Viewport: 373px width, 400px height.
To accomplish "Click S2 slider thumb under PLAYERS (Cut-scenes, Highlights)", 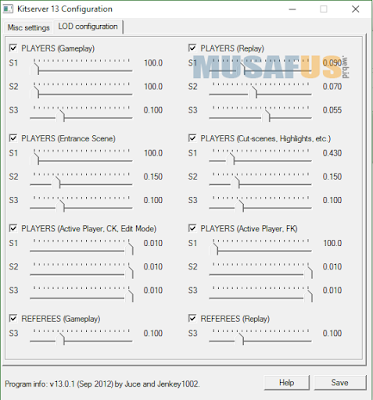I will click(x=235, y=182).
